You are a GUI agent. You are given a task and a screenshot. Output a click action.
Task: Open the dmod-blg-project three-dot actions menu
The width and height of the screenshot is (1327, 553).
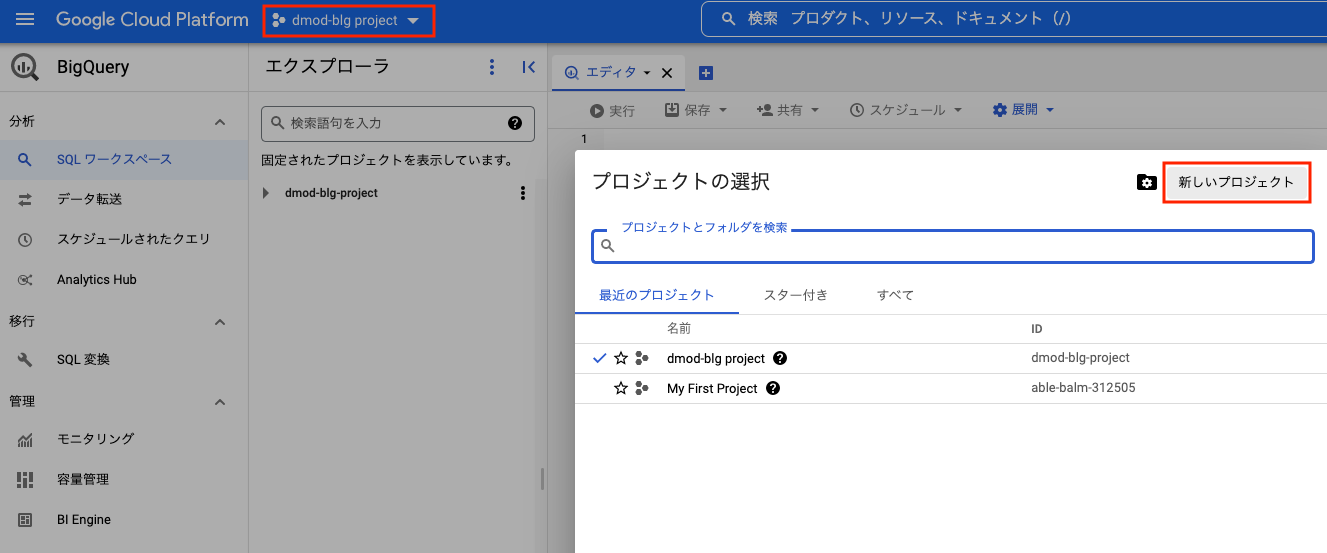[522, 193]
